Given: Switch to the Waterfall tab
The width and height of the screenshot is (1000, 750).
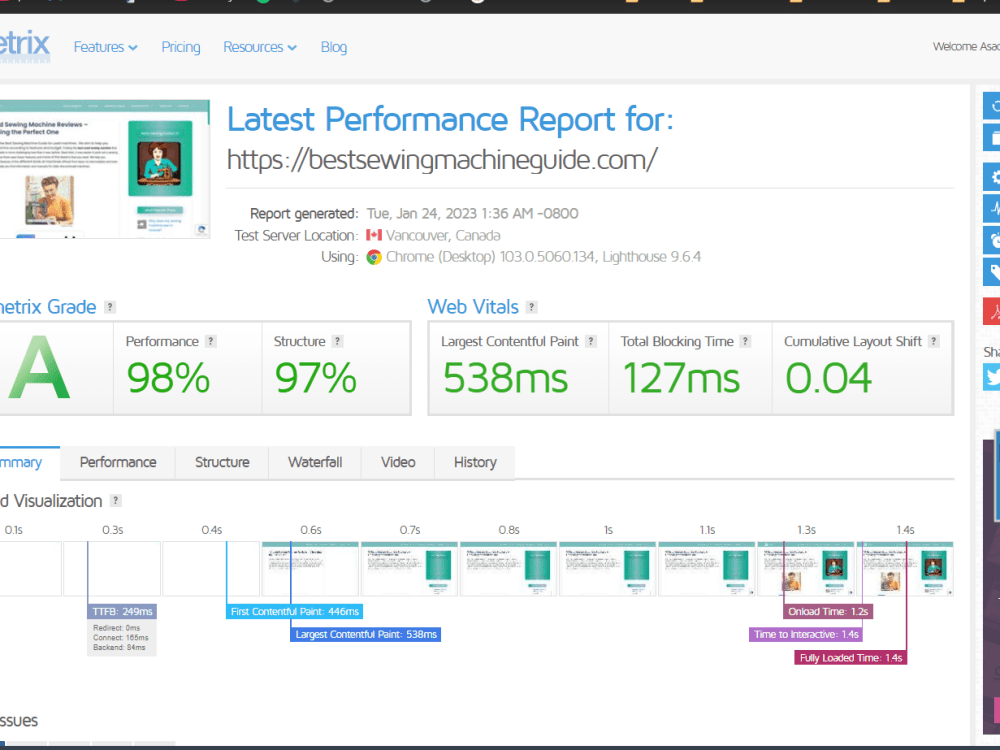Looking at the screenshot, I should 315,462.
